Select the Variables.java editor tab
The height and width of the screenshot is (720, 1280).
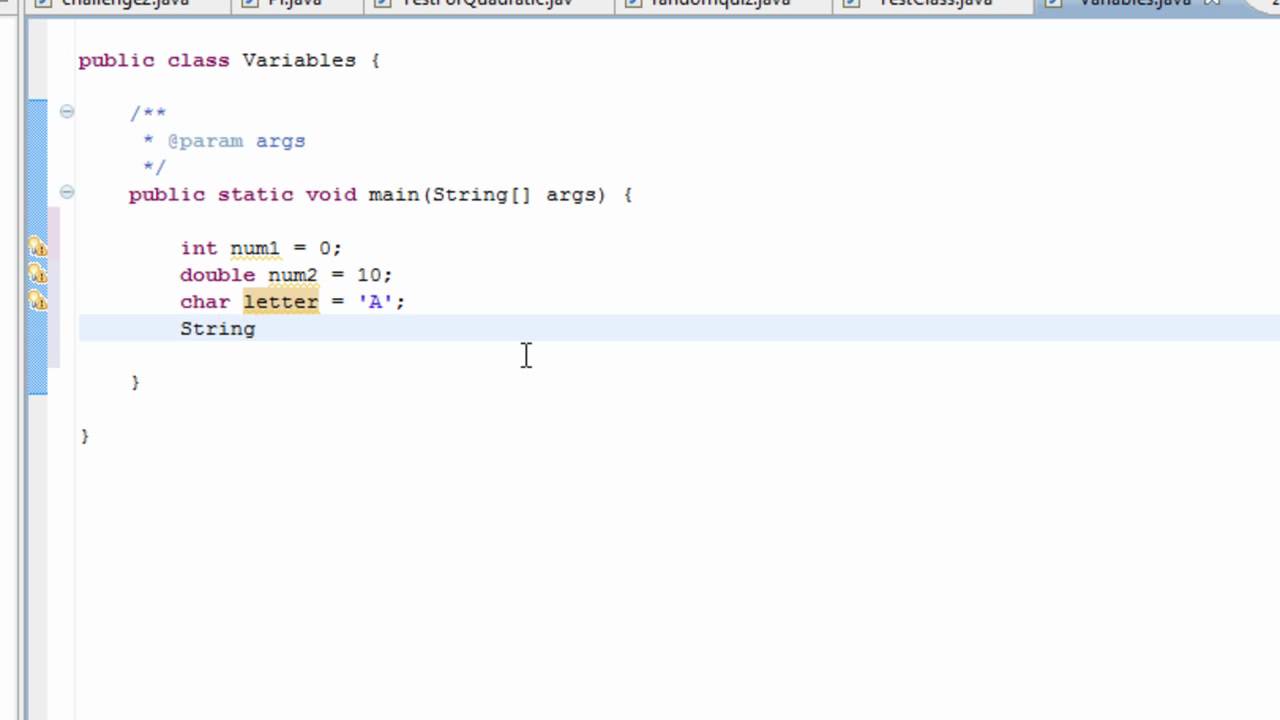point(1135,5)
